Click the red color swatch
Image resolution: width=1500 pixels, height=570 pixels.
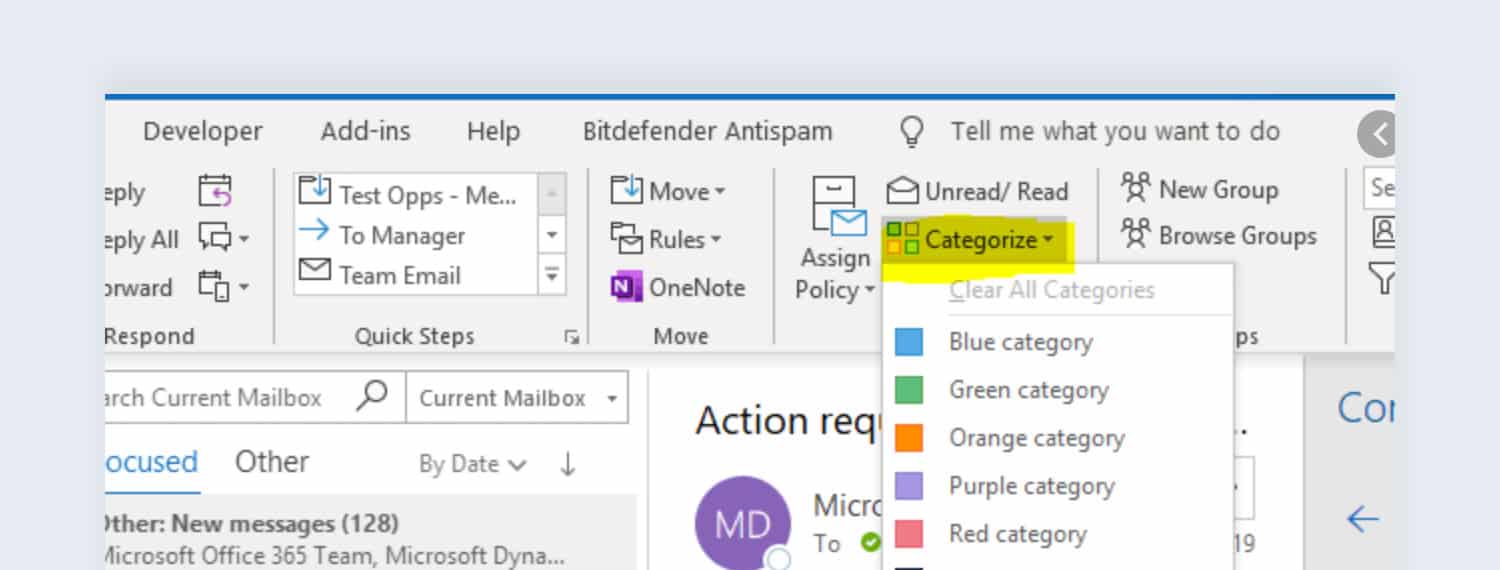pyautogui.click(x=909, y=534)
